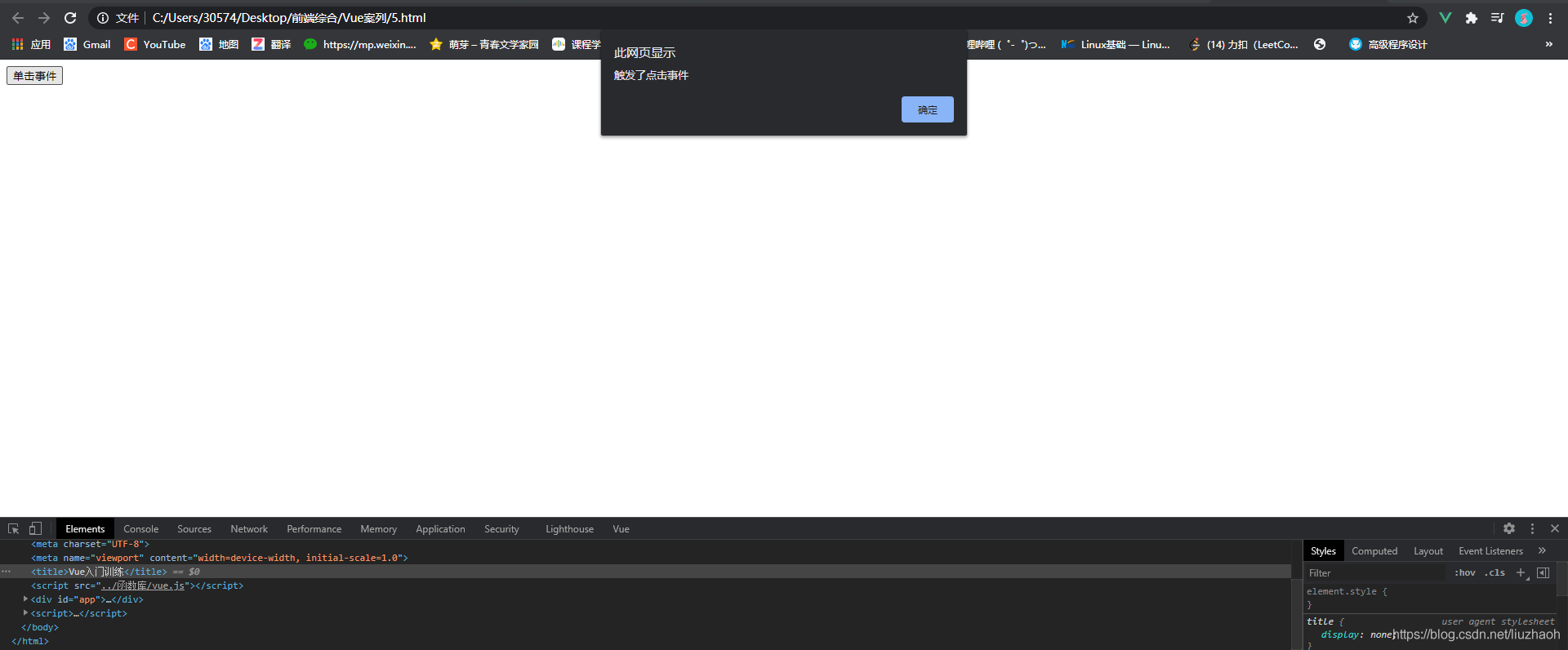This screenshot has height=650, width=1568.
Task: Select the title element row in DOM tree
Action: click(645, 572)
